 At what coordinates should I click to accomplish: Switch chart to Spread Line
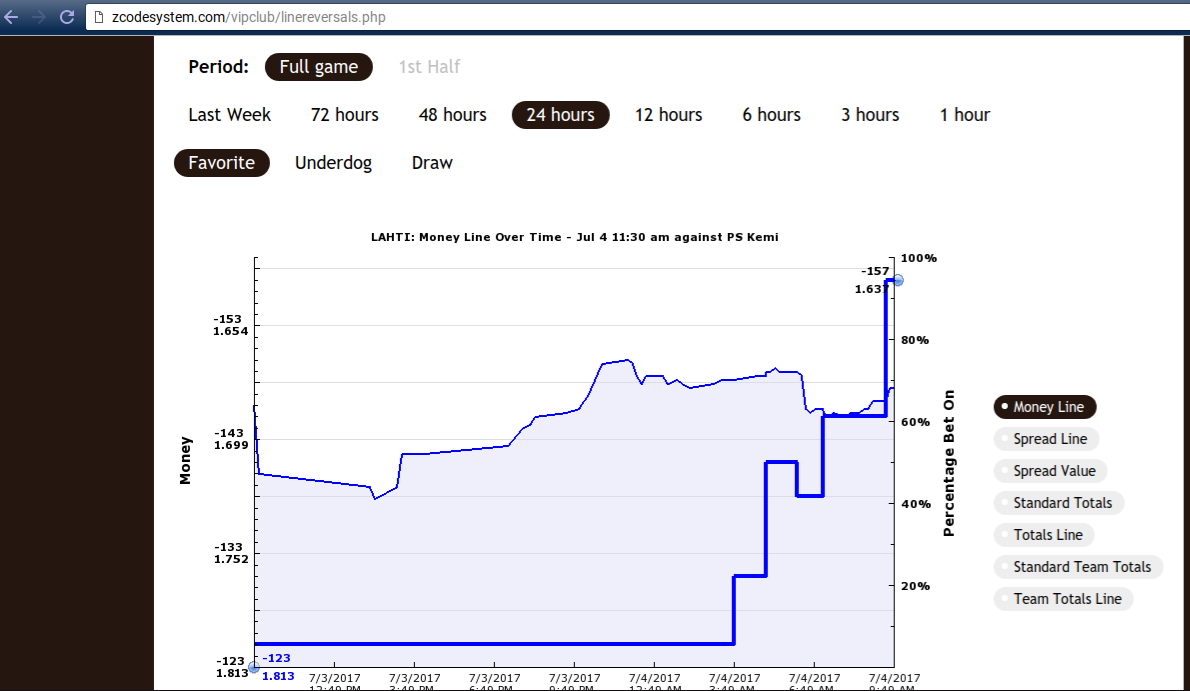[1046, 439]
